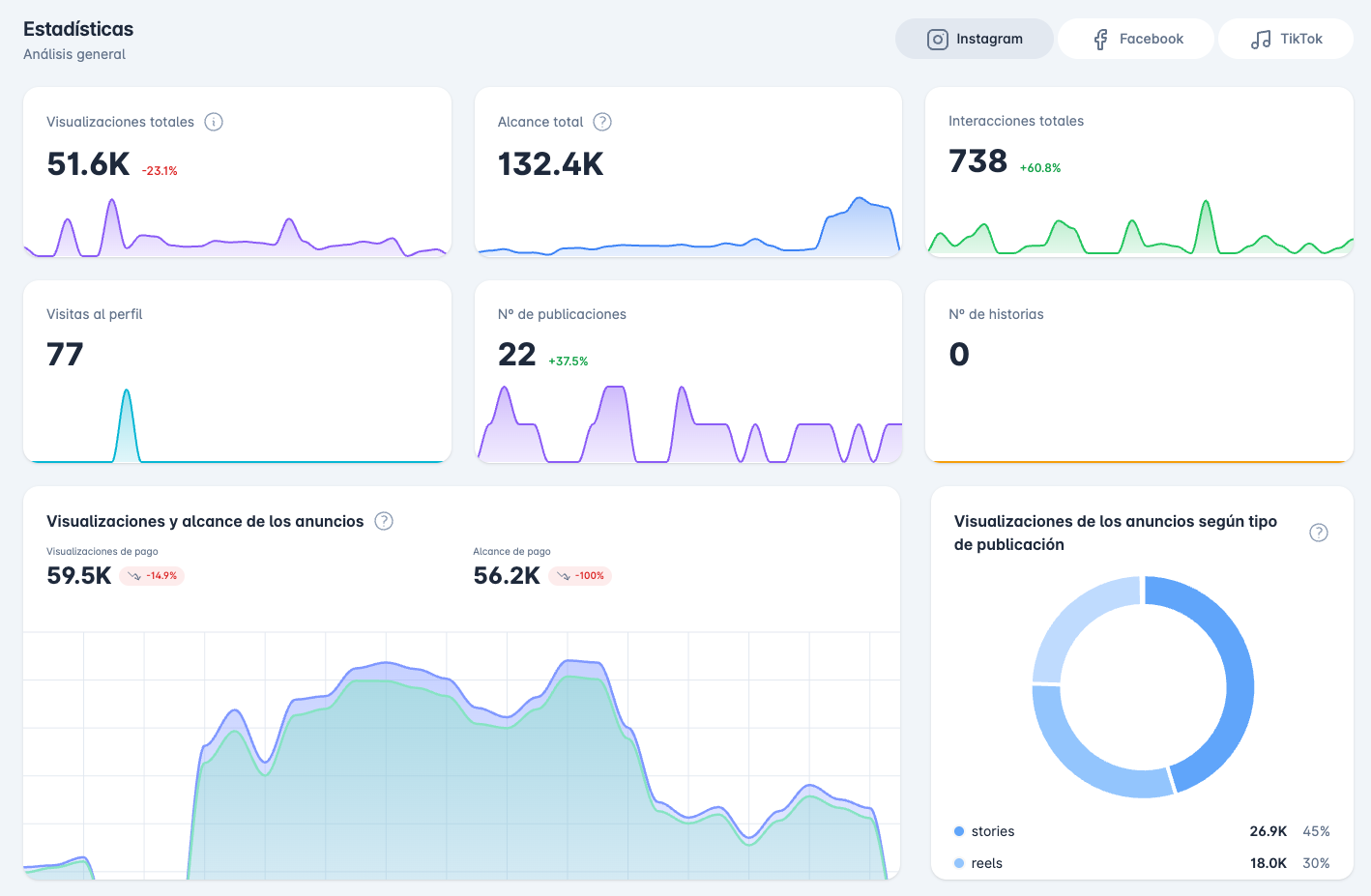Image resolution: width=1371 pixels, height=896 pixels.
Task: Open help for Visualizaciones y alcance anuncios
Action: click(384, 521)
